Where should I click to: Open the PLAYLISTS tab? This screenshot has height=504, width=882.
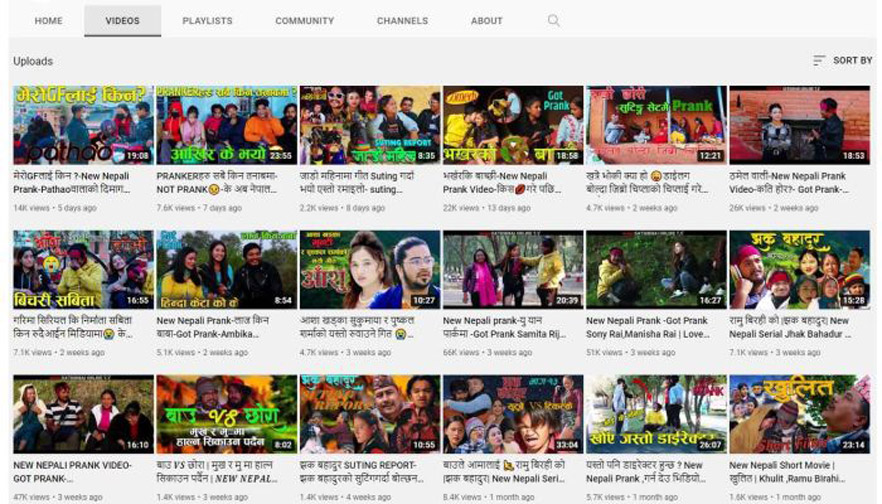pyautogui.click(x=207, y=21)
